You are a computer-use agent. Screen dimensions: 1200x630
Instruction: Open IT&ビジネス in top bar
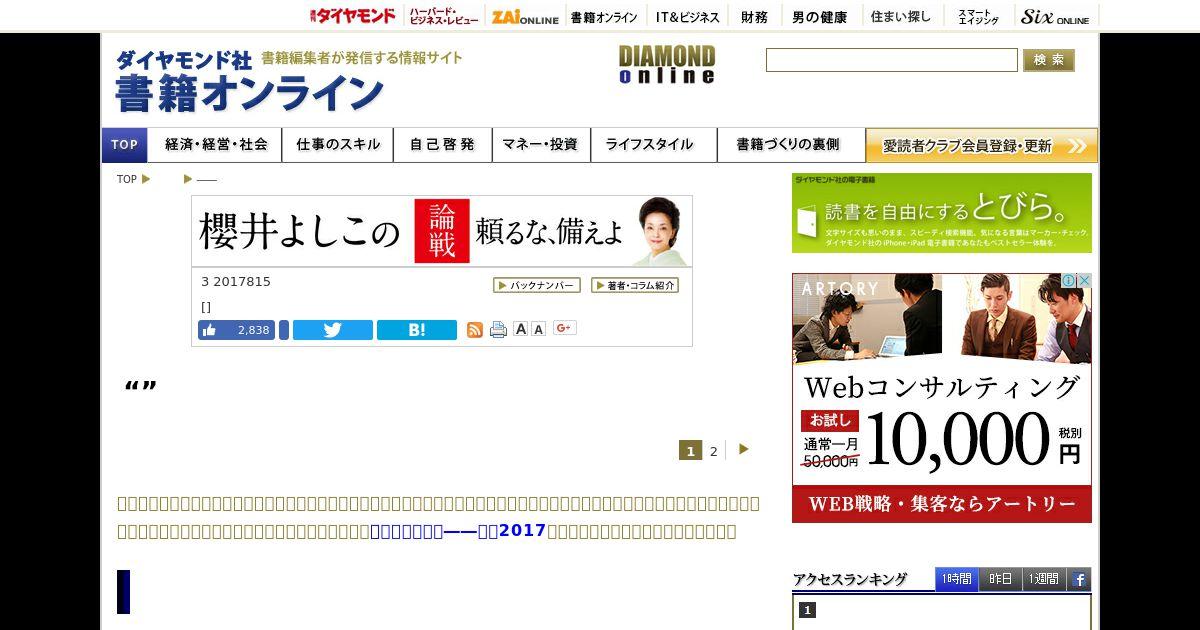pyautogui.click(x=687, y=17)
